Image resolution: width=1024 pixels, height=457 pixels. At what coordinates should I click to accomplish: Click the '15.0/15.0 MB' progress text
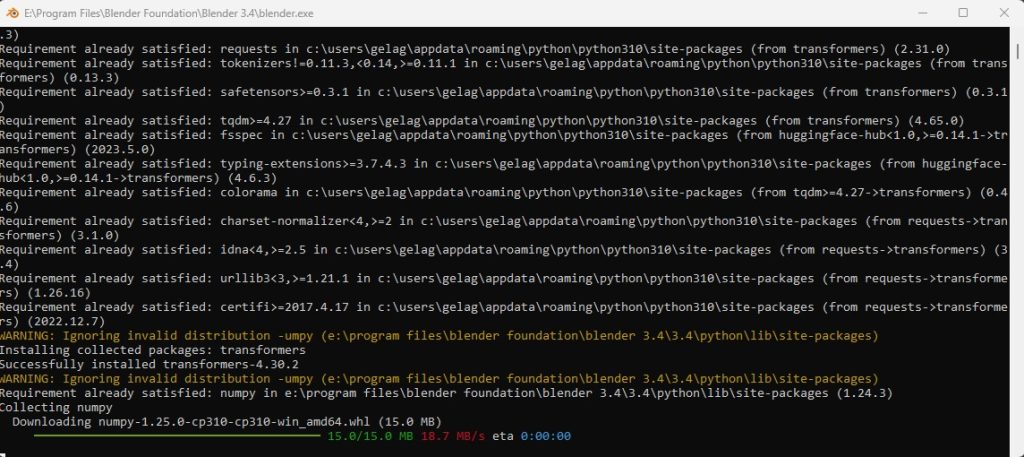(x=370, y=436)
